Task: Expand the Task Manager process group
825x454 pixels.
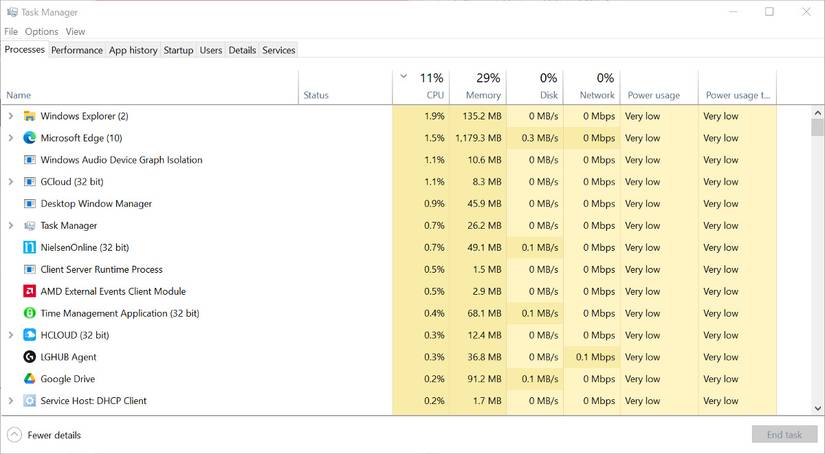Action: click(x=11, y=225)
